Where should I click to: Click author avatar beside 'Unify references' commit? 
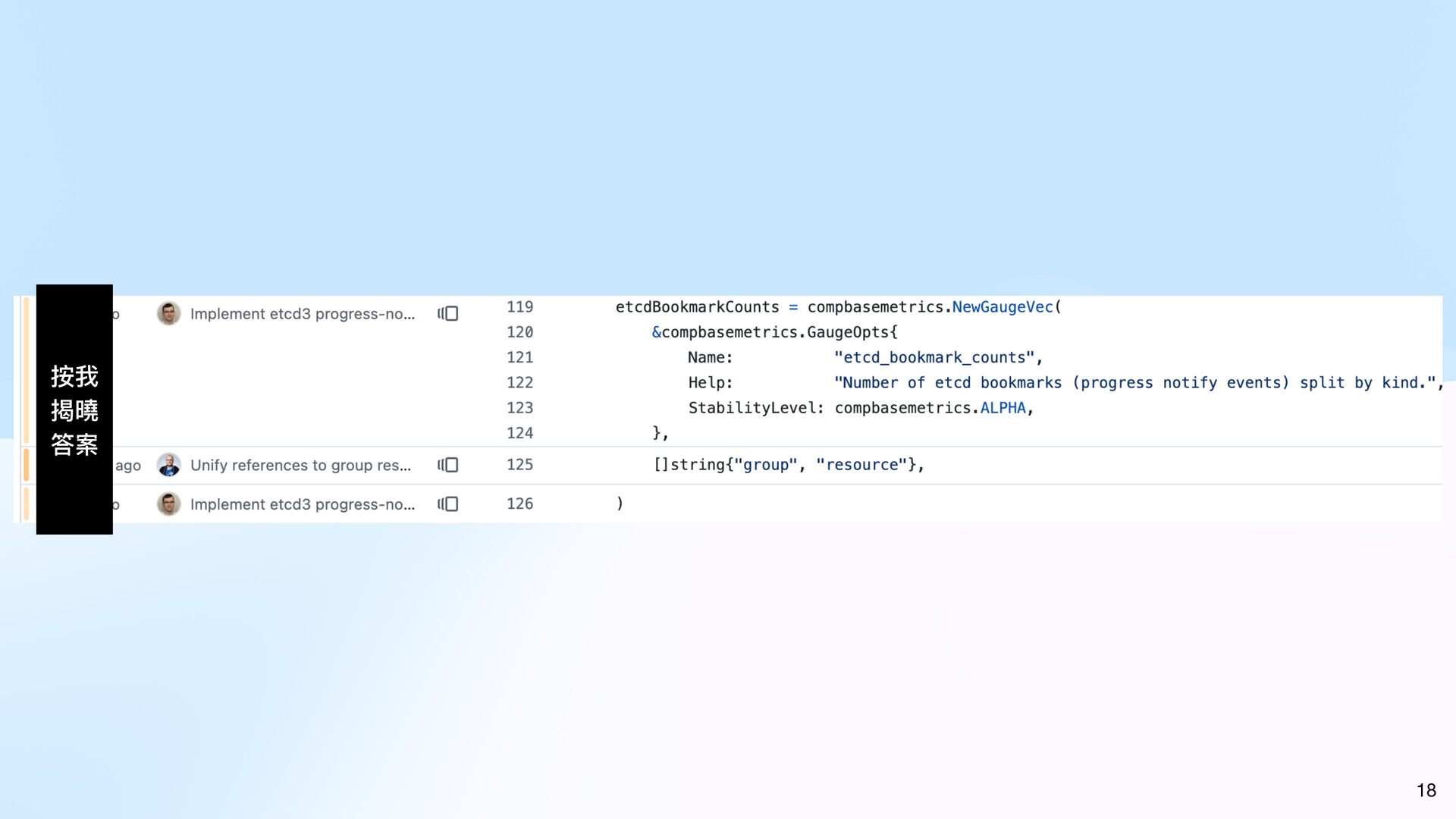168,465
